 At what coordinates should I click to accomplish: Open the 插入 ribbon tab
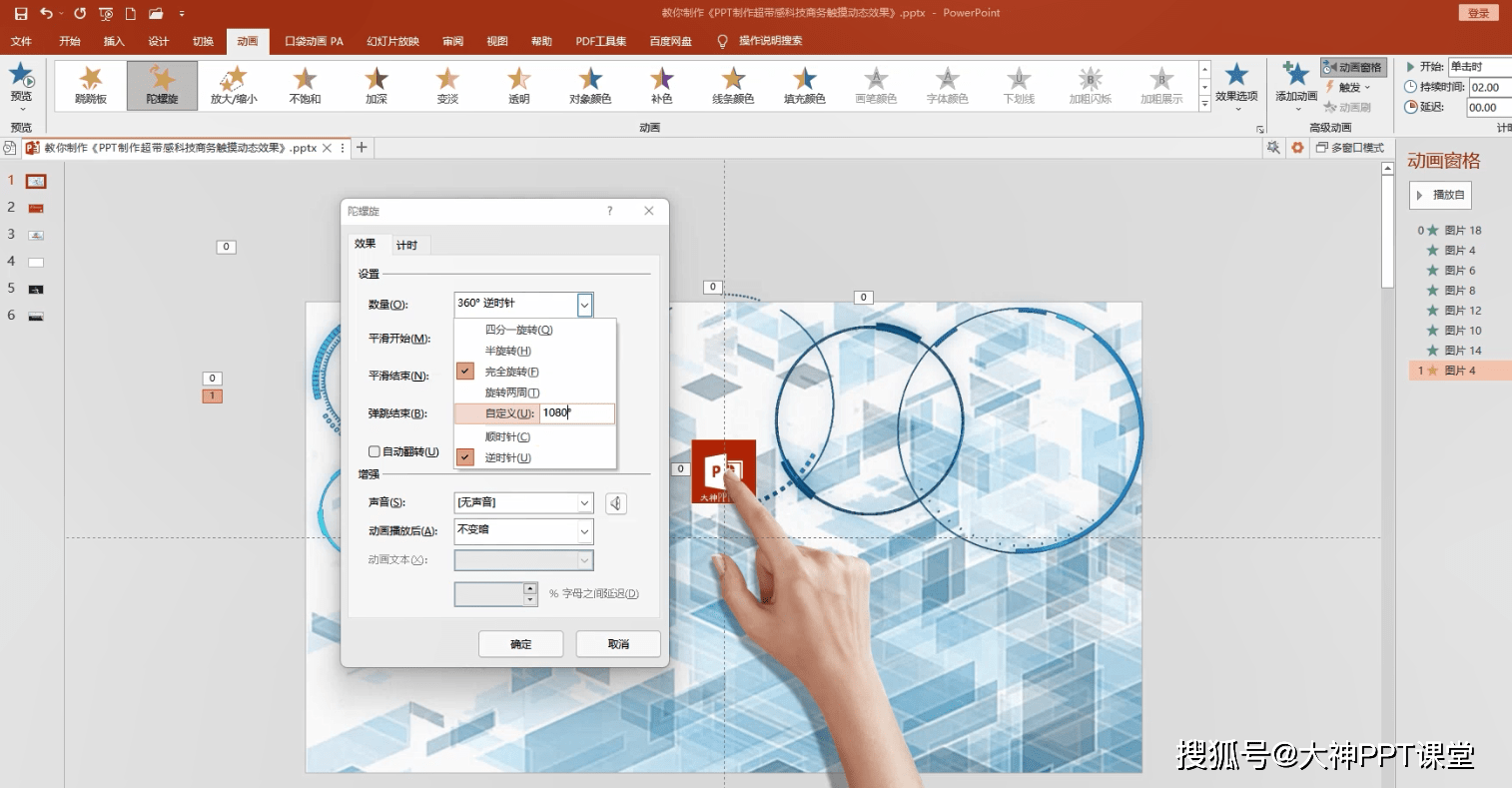114,41
